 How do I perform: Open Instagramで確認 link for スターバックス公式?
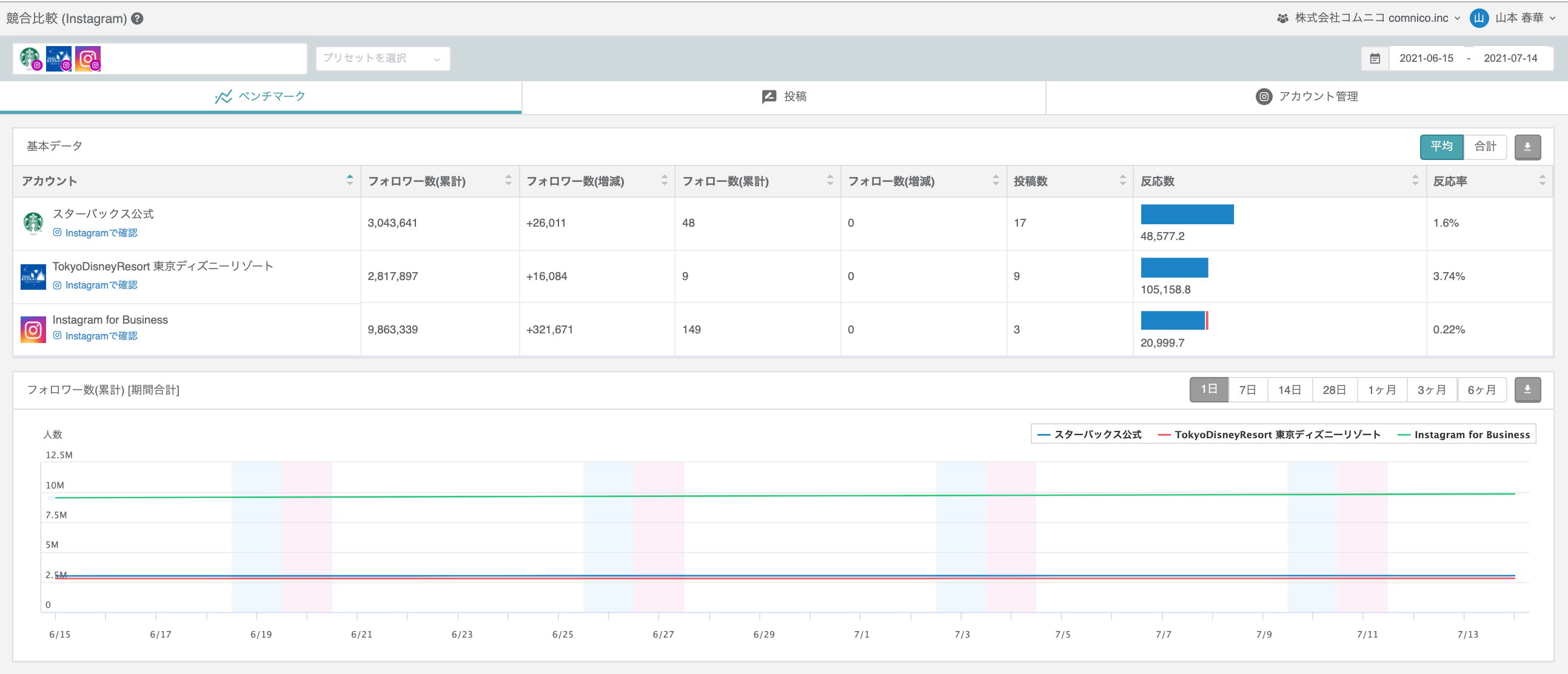[x=95, y=233]
